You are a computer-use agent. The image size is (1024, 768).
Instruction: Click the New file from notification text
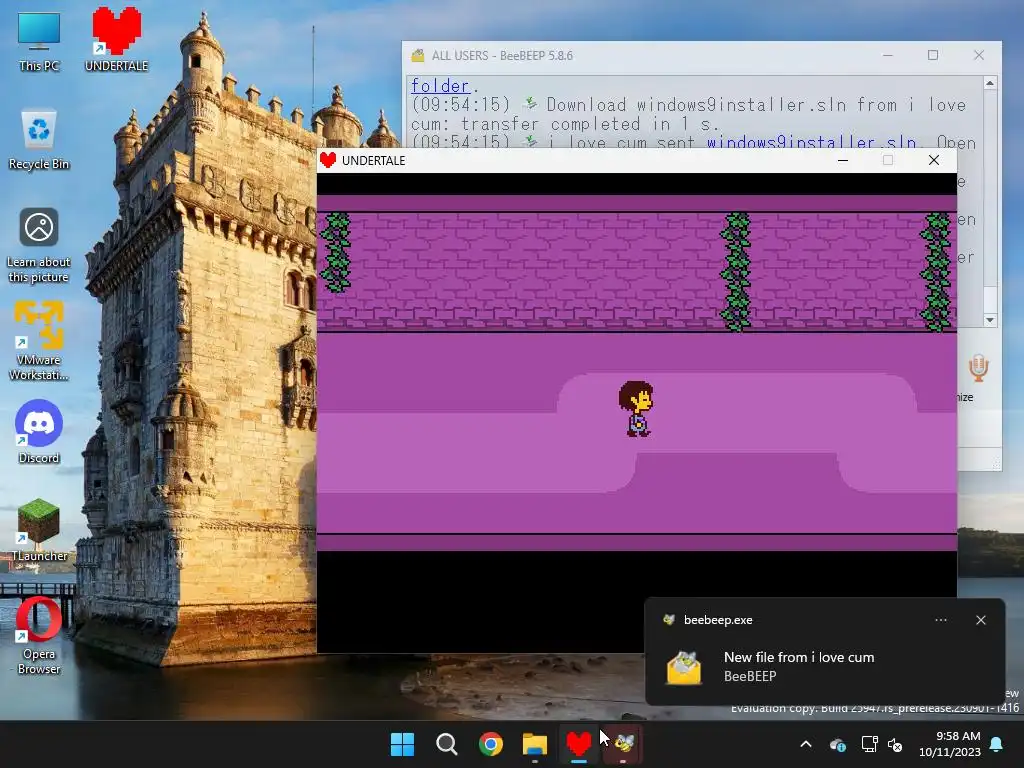(x=799, y=657)
